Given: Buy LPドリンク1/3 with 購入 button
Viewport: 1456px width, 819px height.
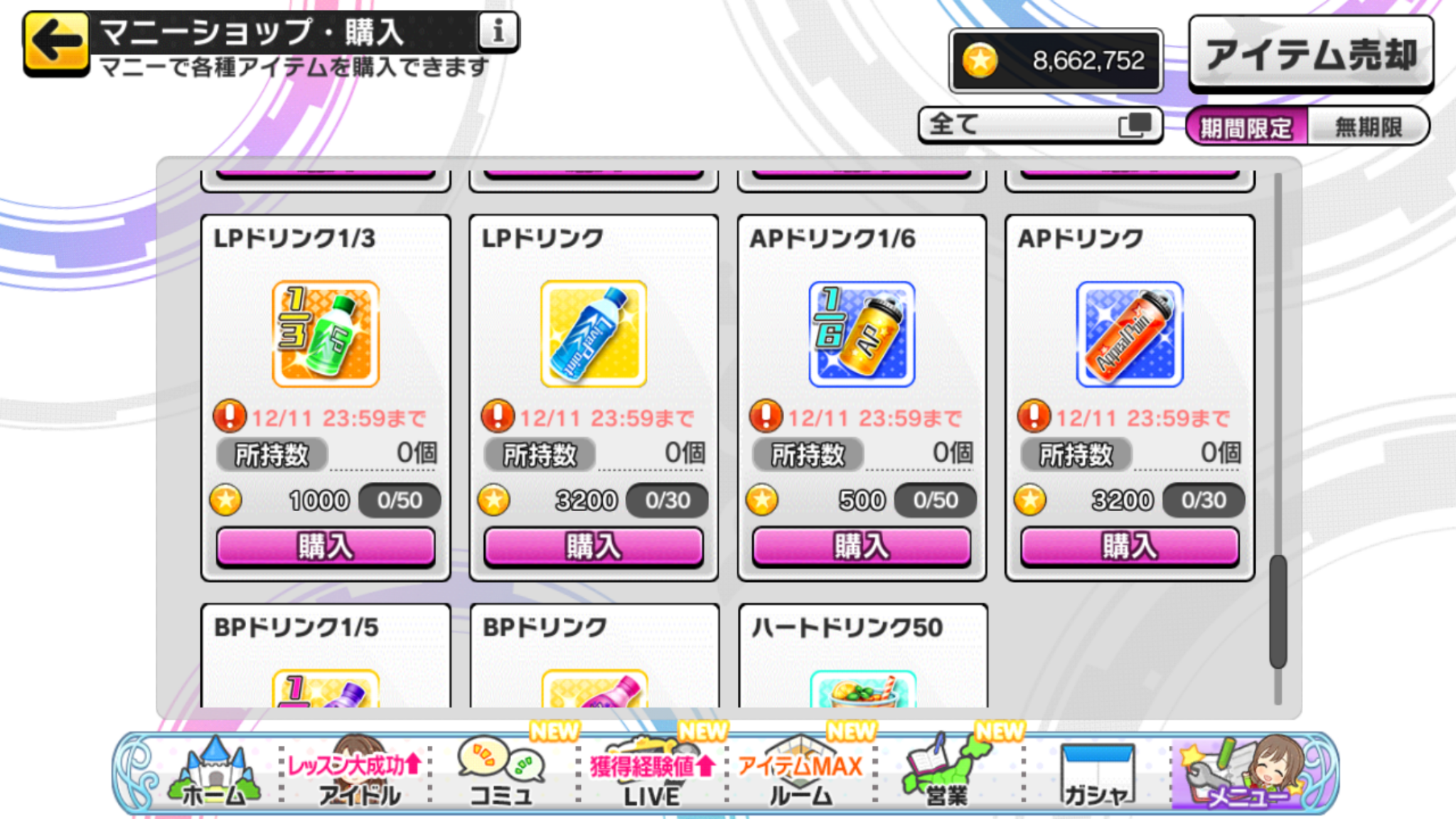Looking at the screenshot, I should [326, 547].
